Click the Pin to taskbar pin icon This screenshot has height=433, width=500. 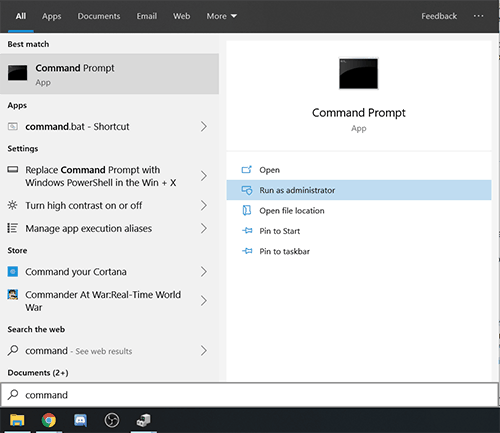click(x=247, y=251)
